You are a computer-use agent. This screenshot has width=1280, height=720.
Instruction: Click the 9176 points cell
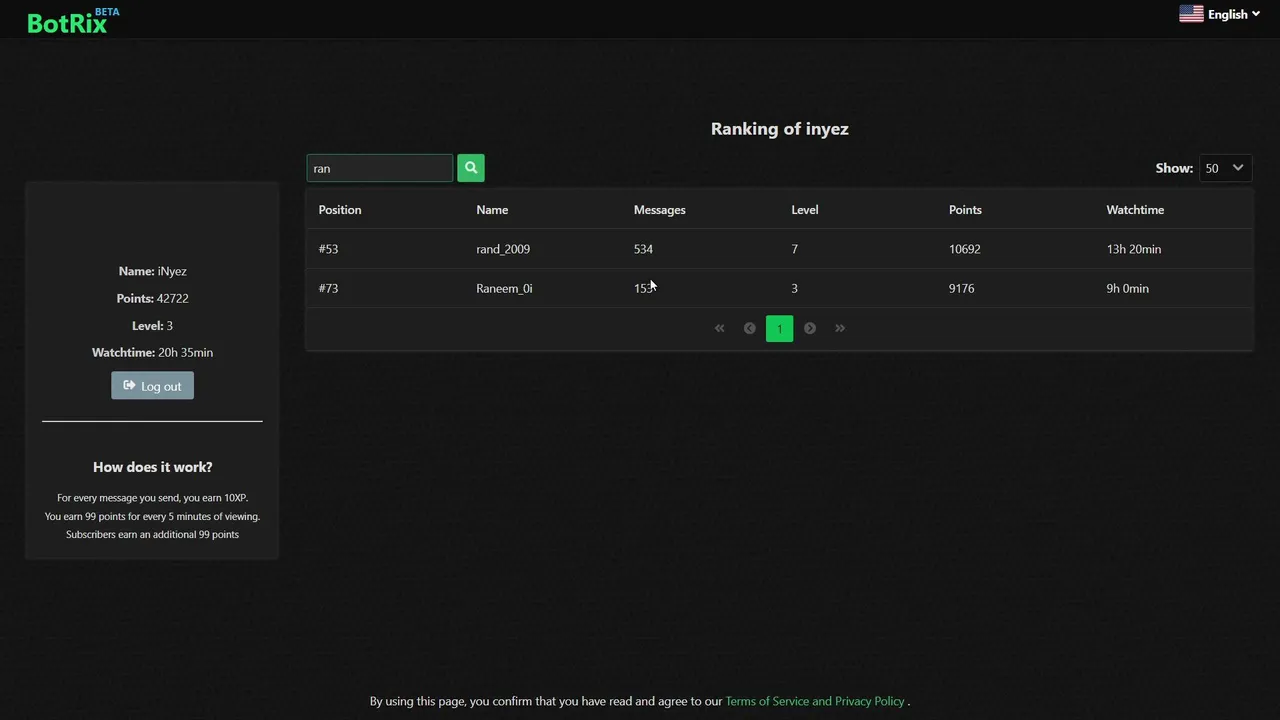click(x=962, y=288)
